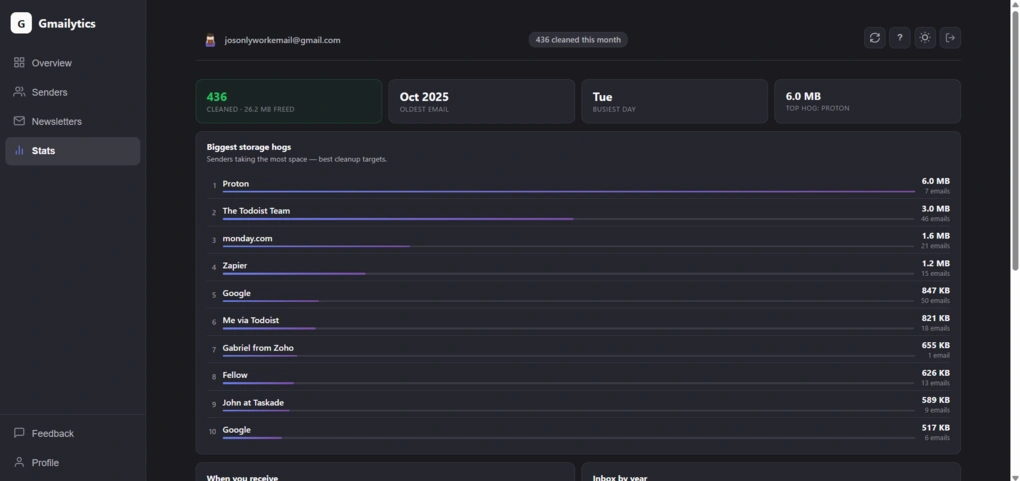Click the Stats bar chart icon

tap(19, 150)
